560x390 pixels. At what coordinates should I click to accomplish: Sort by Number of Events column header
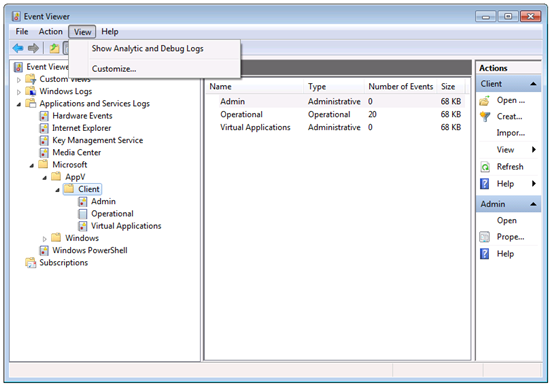pos(400,87)
